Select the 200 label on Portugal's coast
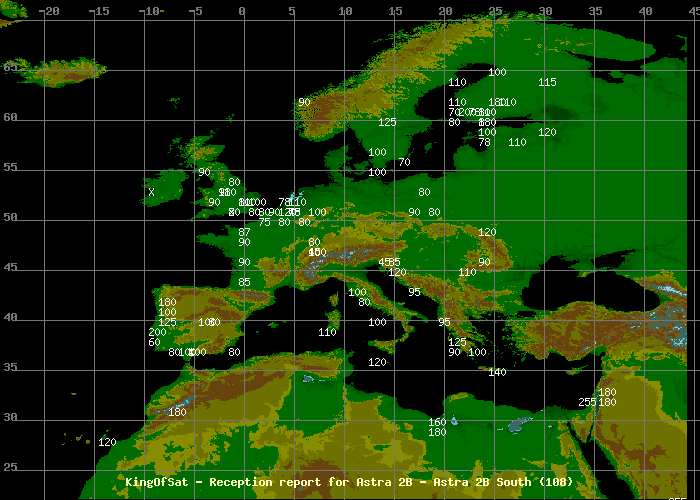Viewport: 700px width, 500px height. [x=157, y=332]
